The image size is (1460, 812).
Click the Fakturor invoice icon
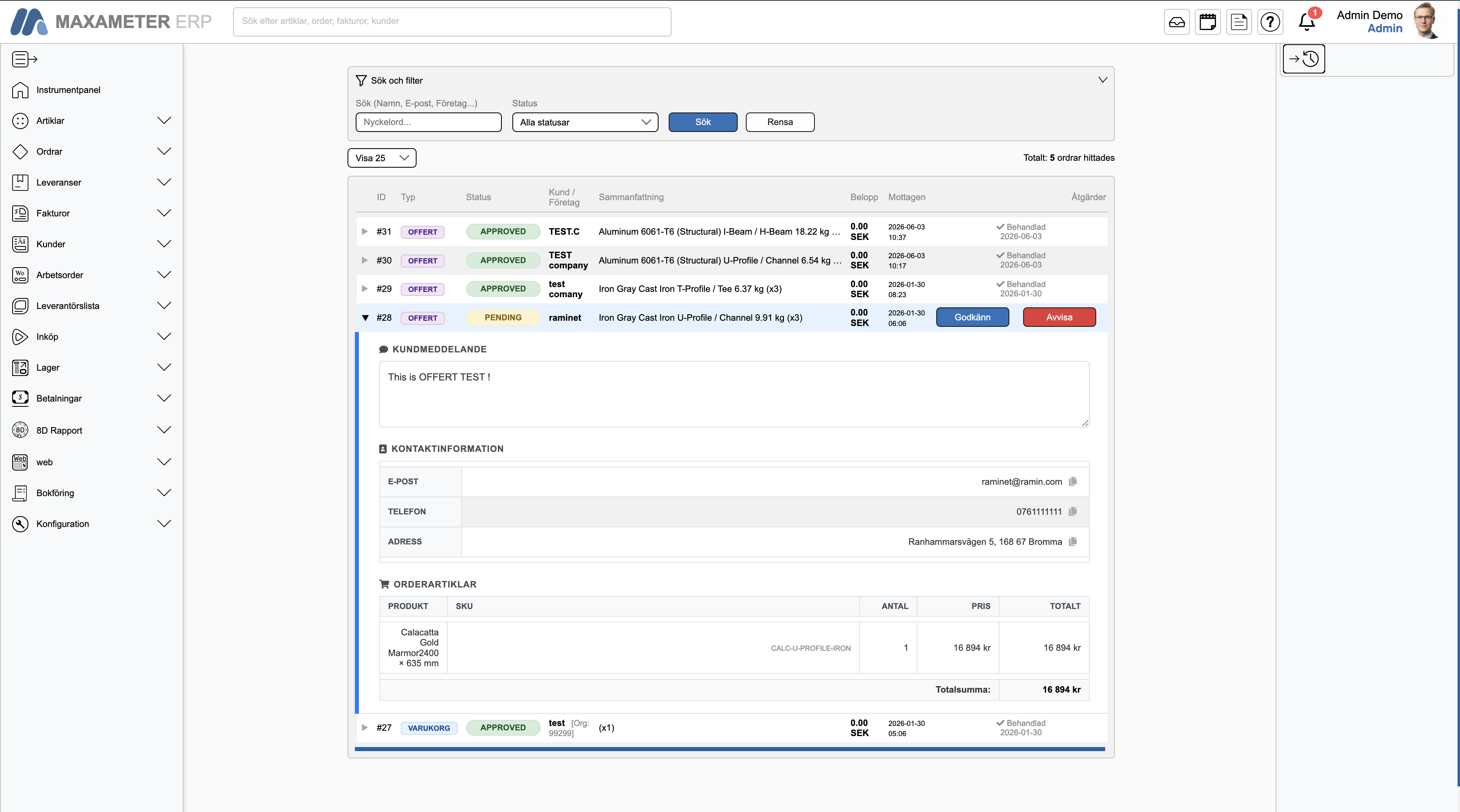(x=20, y=213)
